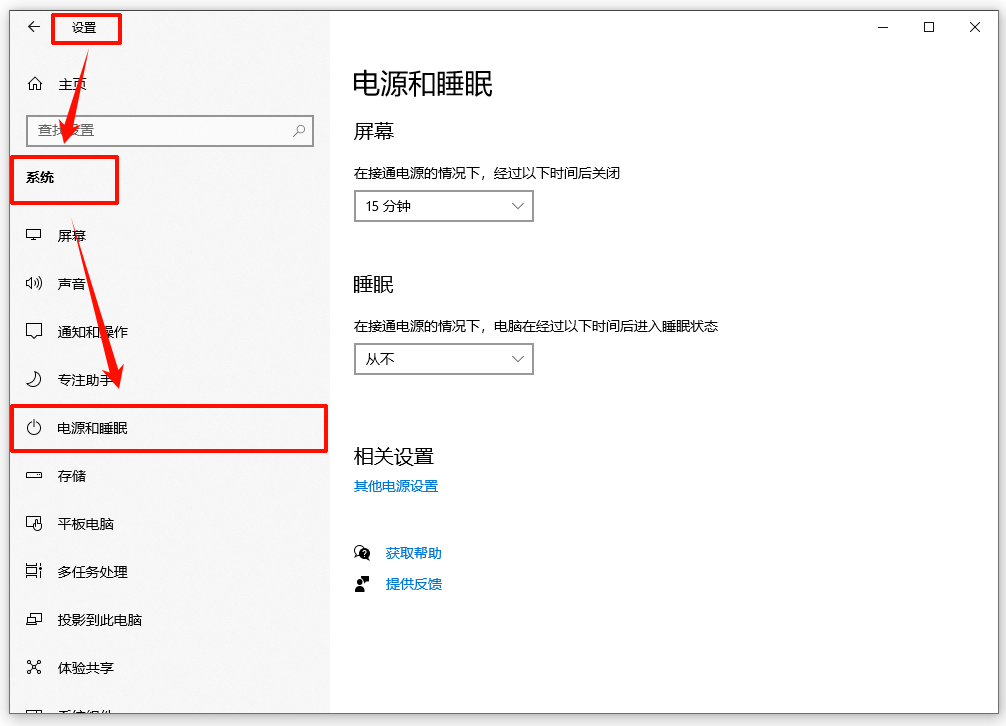Click the search dropdown field 查找设置

click(x=169, y=131)
